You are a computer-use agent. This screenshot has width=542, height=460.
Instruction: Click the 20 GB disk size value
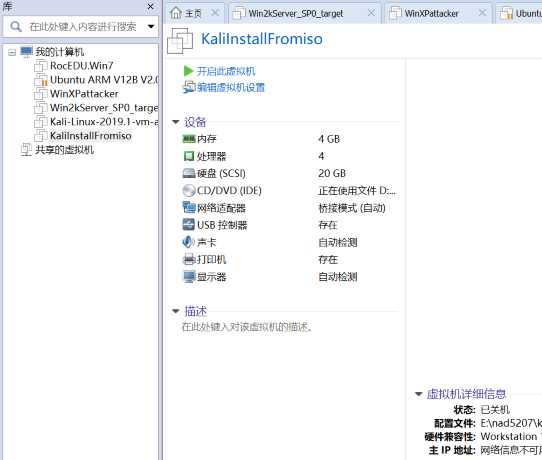[x=332, y=173]
